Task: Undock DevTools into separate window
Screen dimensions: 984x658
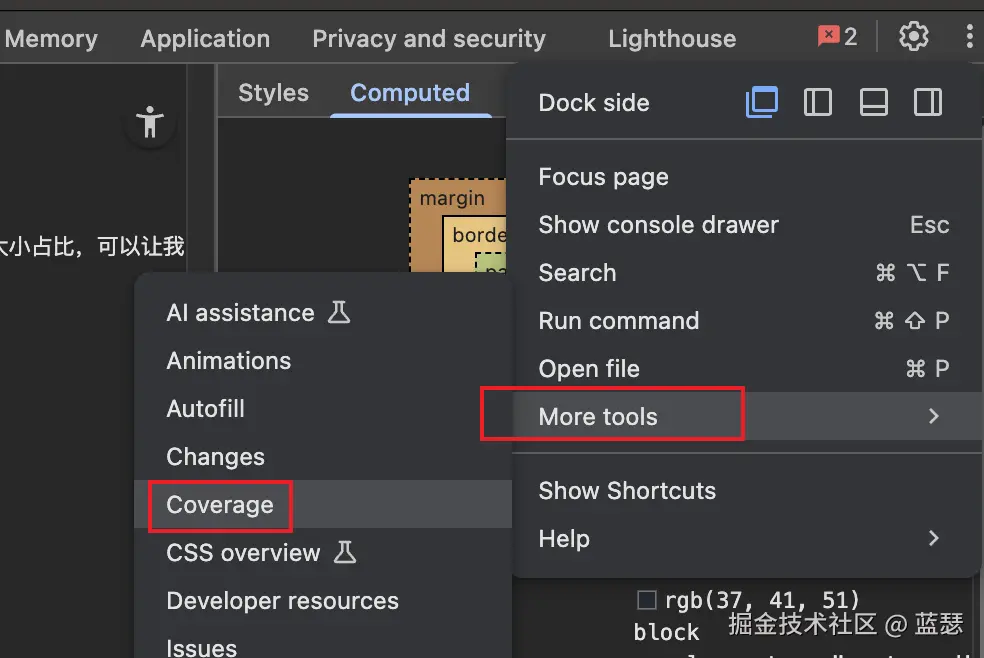Action: [x=762, y=102]
